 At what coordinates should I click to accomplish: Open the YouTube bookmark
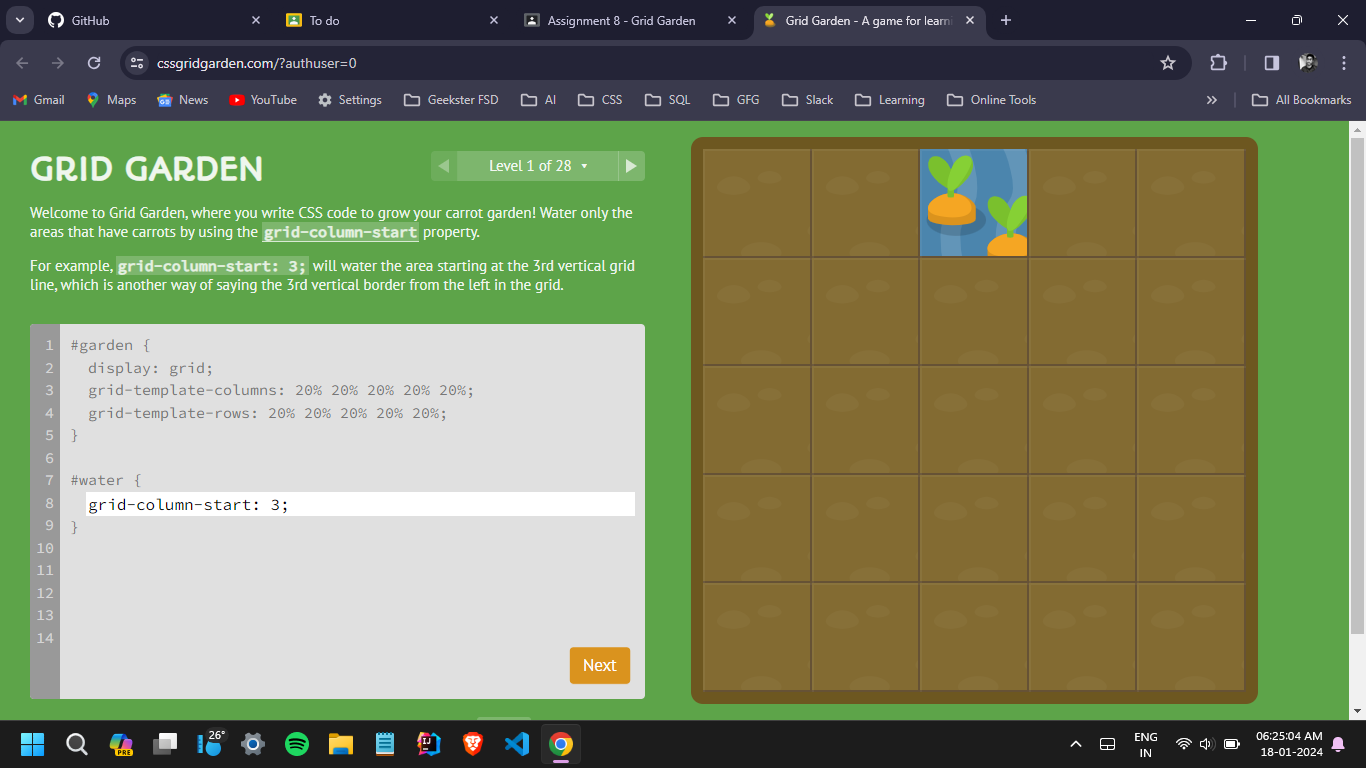263,100
